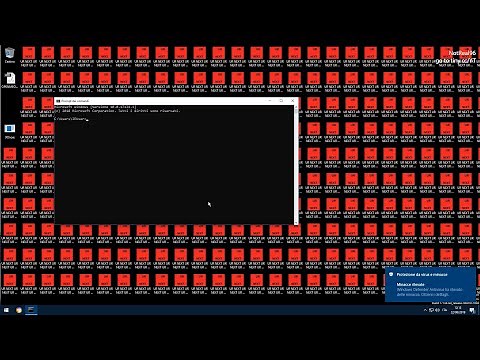The height and width of the screenshot is (360, 480).
Task: Click the shield icon in the Defender notification
Action: pyautogui.click(x=391, y=274)
